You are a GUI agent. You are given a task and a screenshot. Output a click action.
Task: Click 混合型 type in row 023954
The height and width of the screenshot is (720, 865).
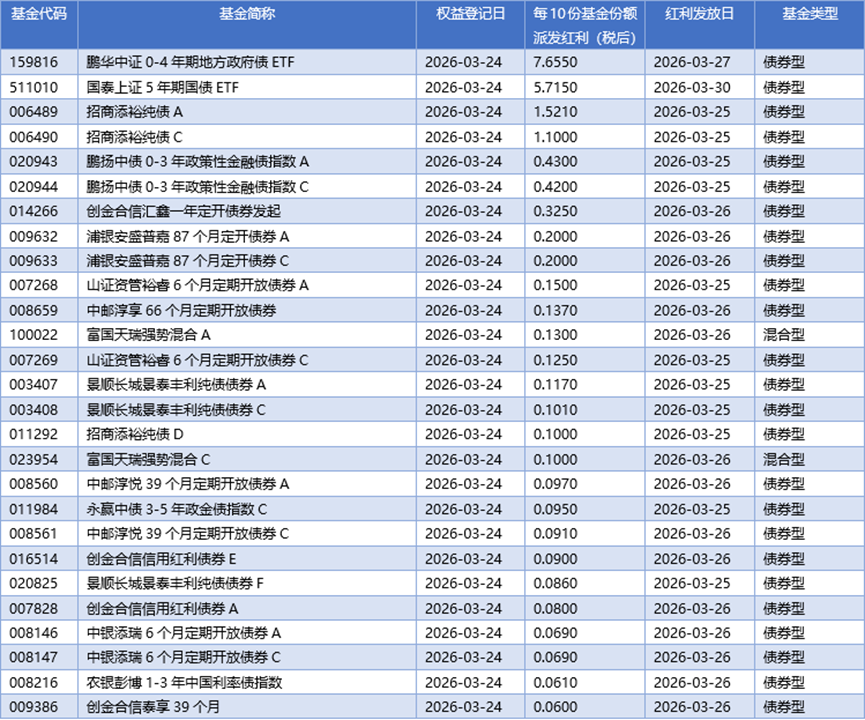pyautogui.click(x=784, y=460)
